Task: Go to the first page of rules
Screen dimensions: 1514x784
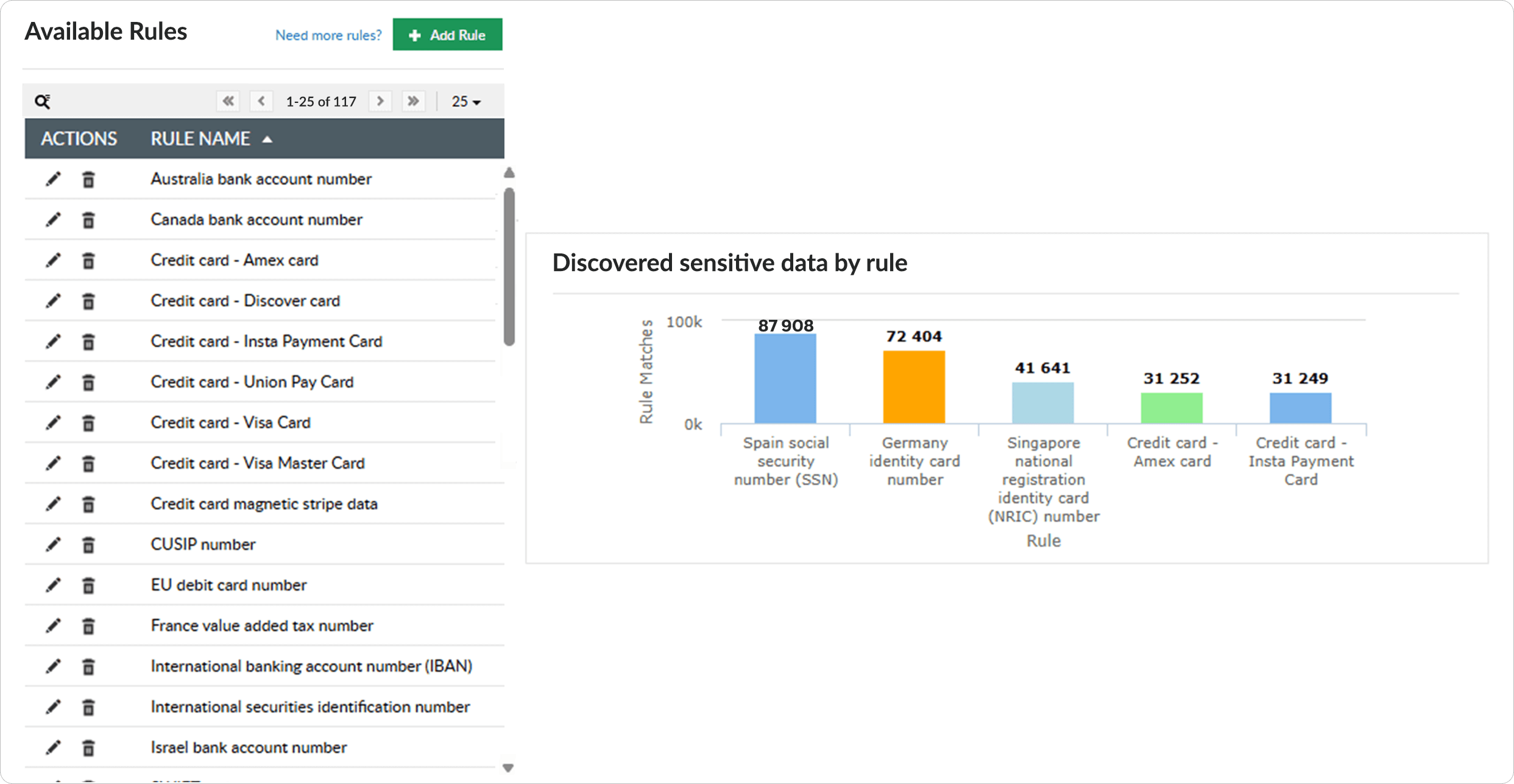Action: pos(228,101)
